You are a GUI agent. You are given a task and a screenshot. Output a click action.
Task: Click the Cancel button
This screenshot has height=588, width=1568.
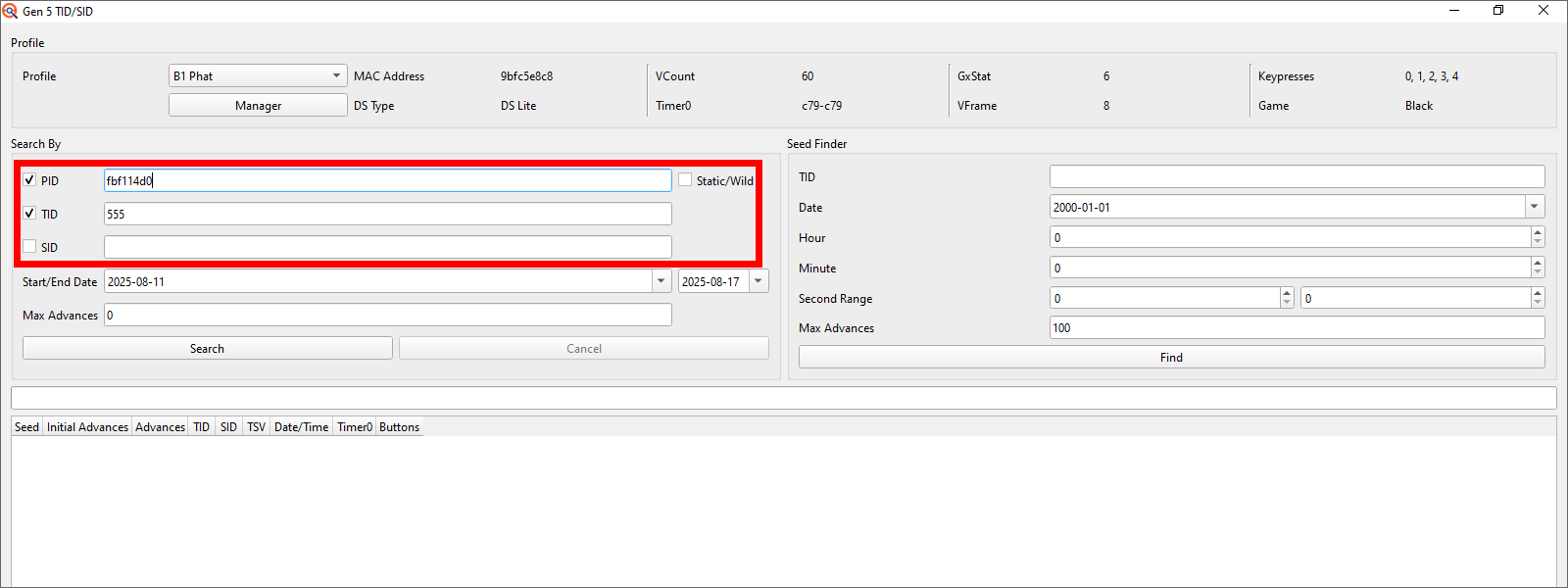pos(584,348)
